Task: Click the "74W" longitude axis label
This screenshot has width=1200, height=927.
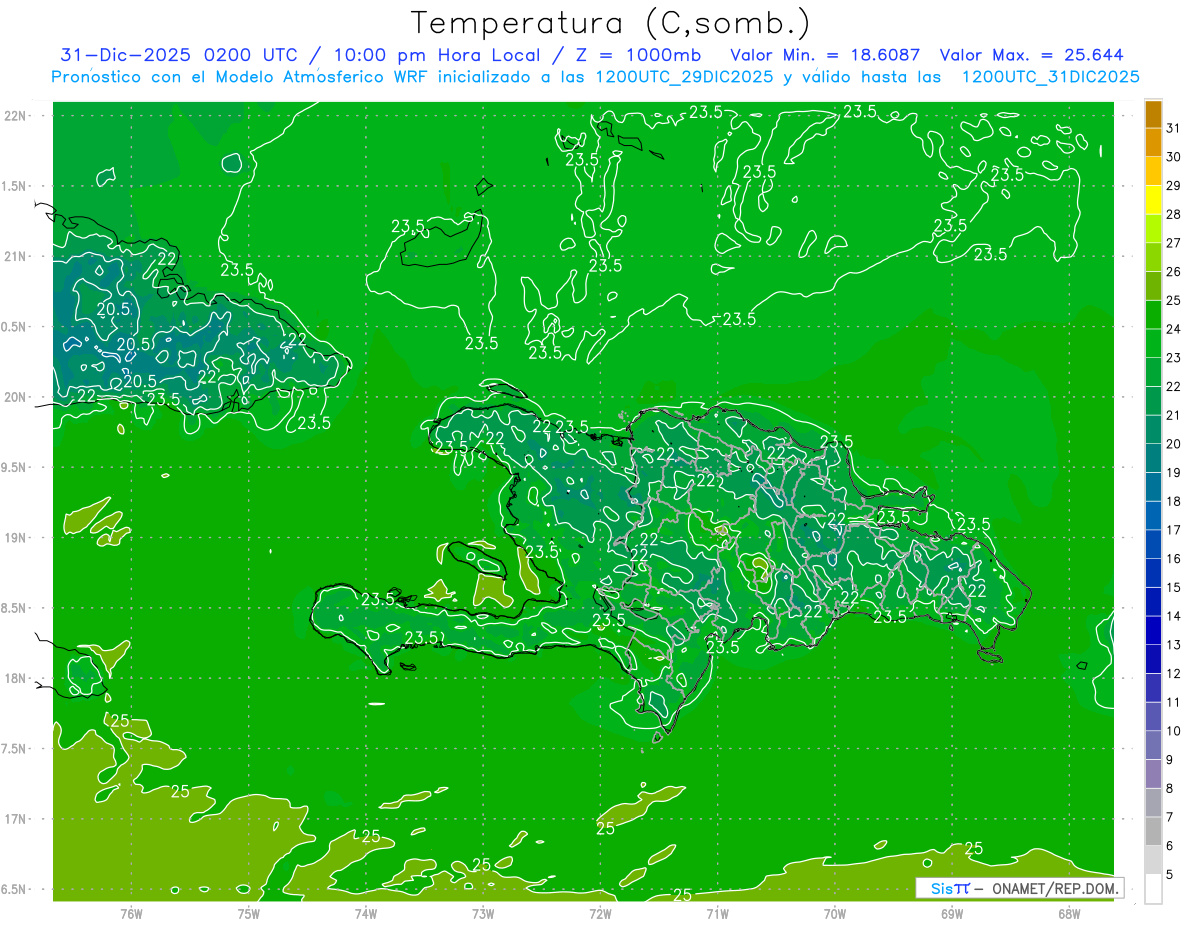Action: click(366, 913)
